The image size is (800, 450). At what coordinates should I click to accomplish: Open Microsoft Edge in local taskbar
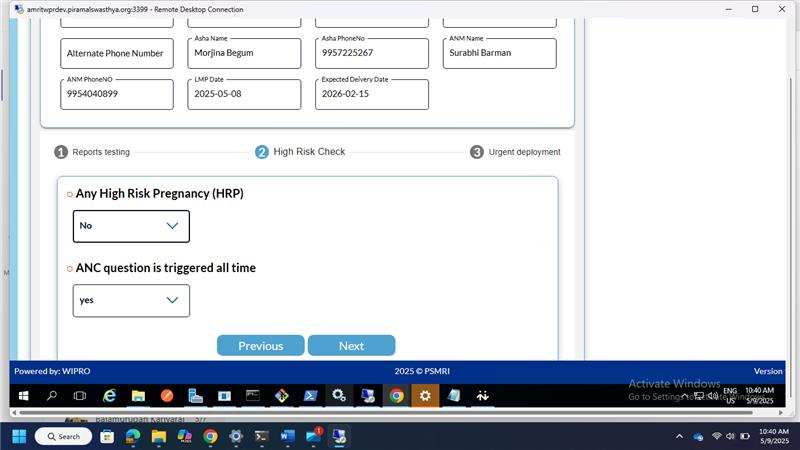pos(133,437)
